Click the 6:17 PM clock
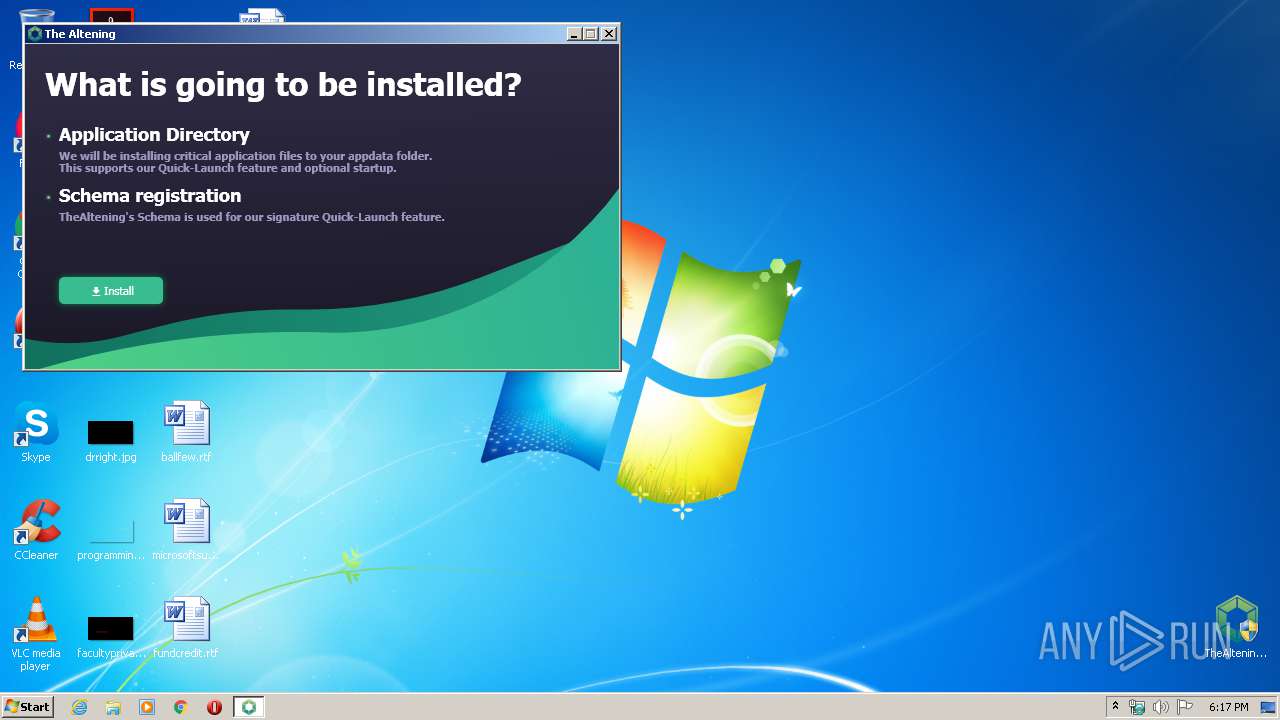This screenshot has height=720, width=1280. point(1228,707)
